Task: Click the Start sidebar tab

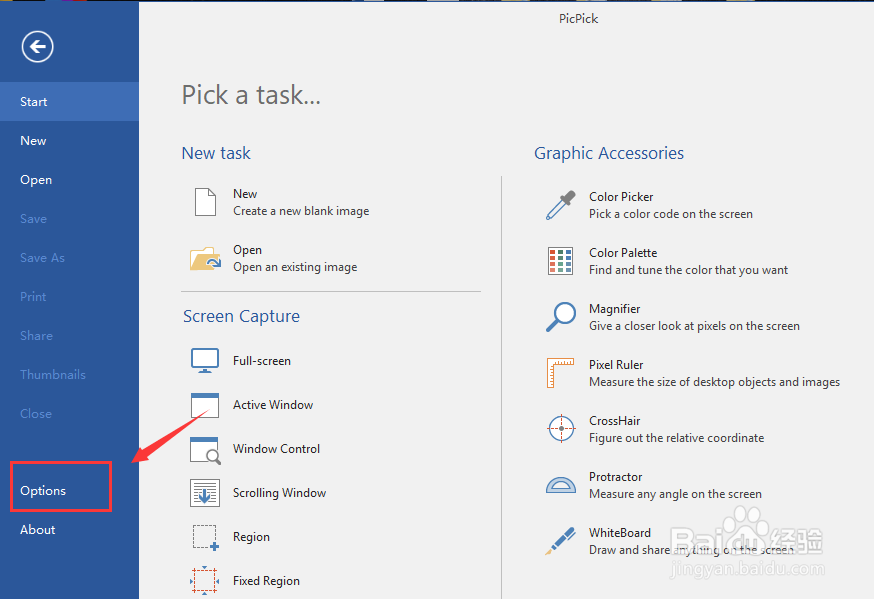Action: point(34,102)
